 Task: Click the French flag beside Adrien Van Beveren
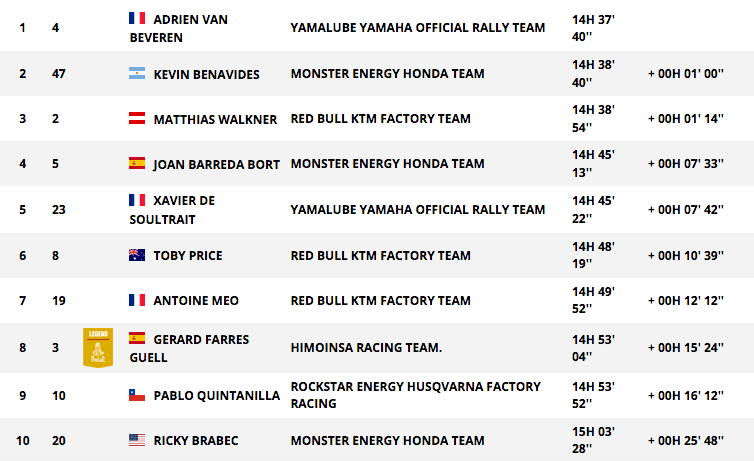click(x=137, y=18)
